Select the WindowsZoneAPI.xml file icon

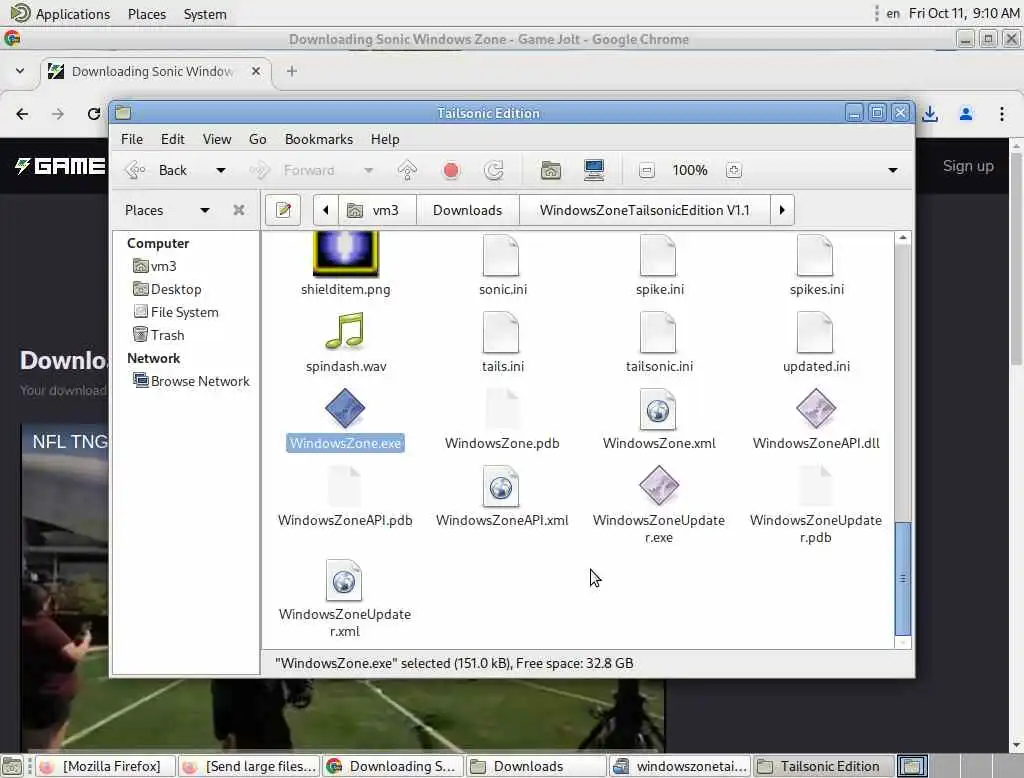click(x=501, y=486)
